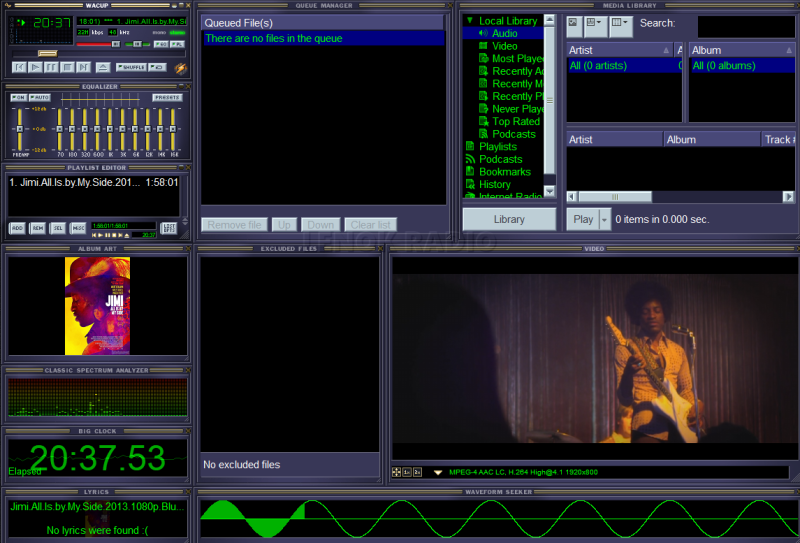Viewport: 800px width, 543px height.
Task: Select the All (0 albums) row
Action: point(742,65)
